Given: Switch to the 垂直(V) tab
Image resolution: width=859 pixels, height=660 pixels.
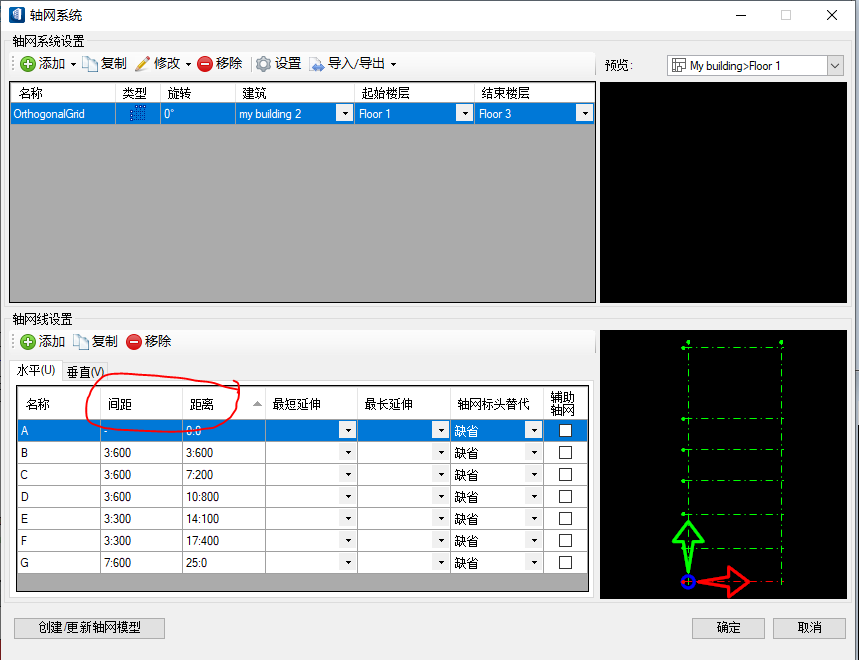Looking at the screenshot, I should tap(85, 372).
